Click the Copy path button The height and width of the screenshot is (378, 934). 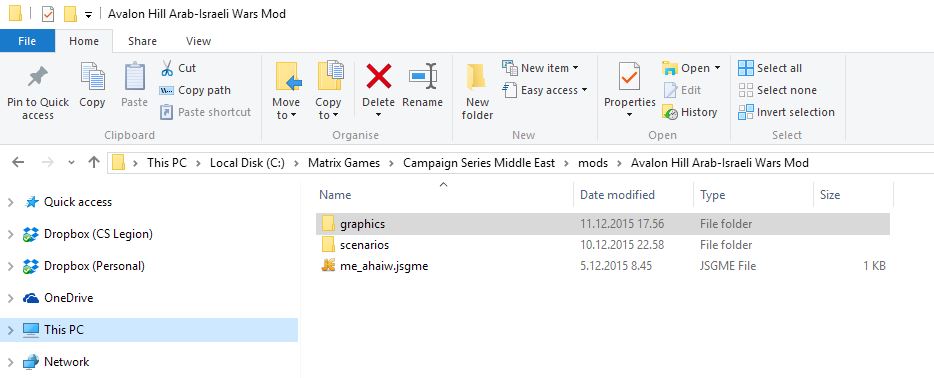[195, 90]
